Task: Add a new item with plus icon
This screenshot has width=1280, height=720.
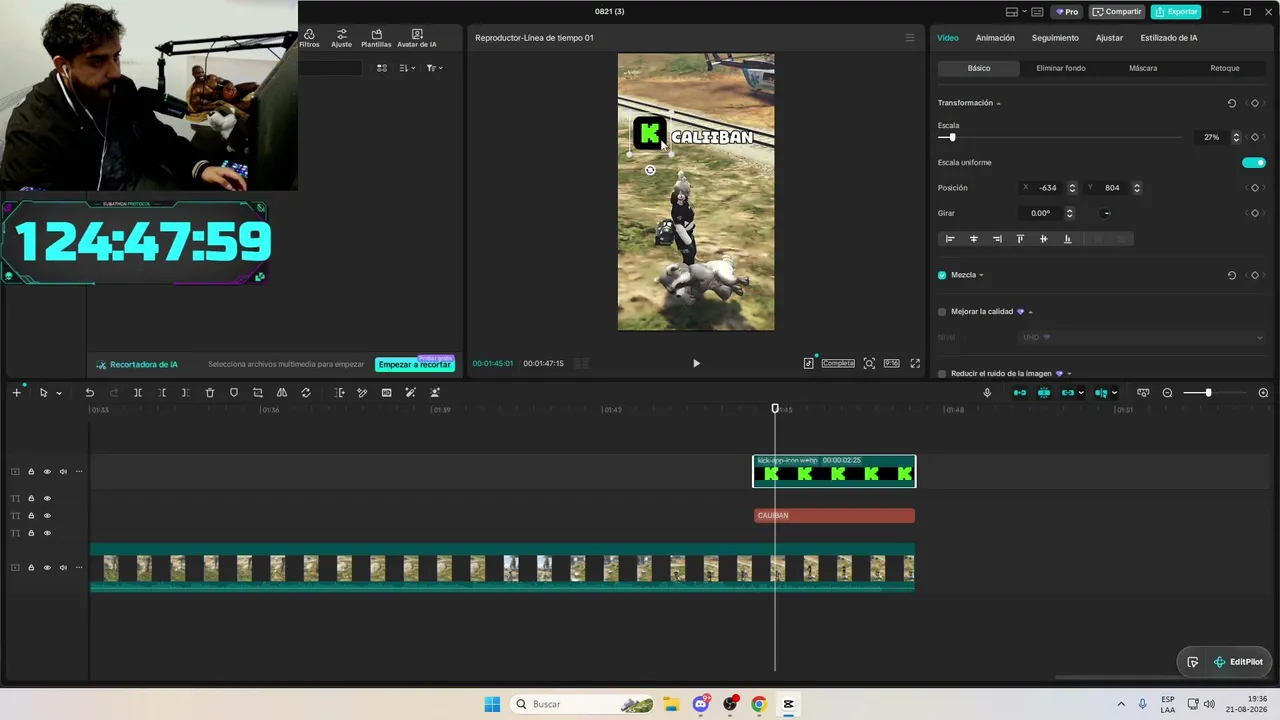Action: [x=16, y=393]
